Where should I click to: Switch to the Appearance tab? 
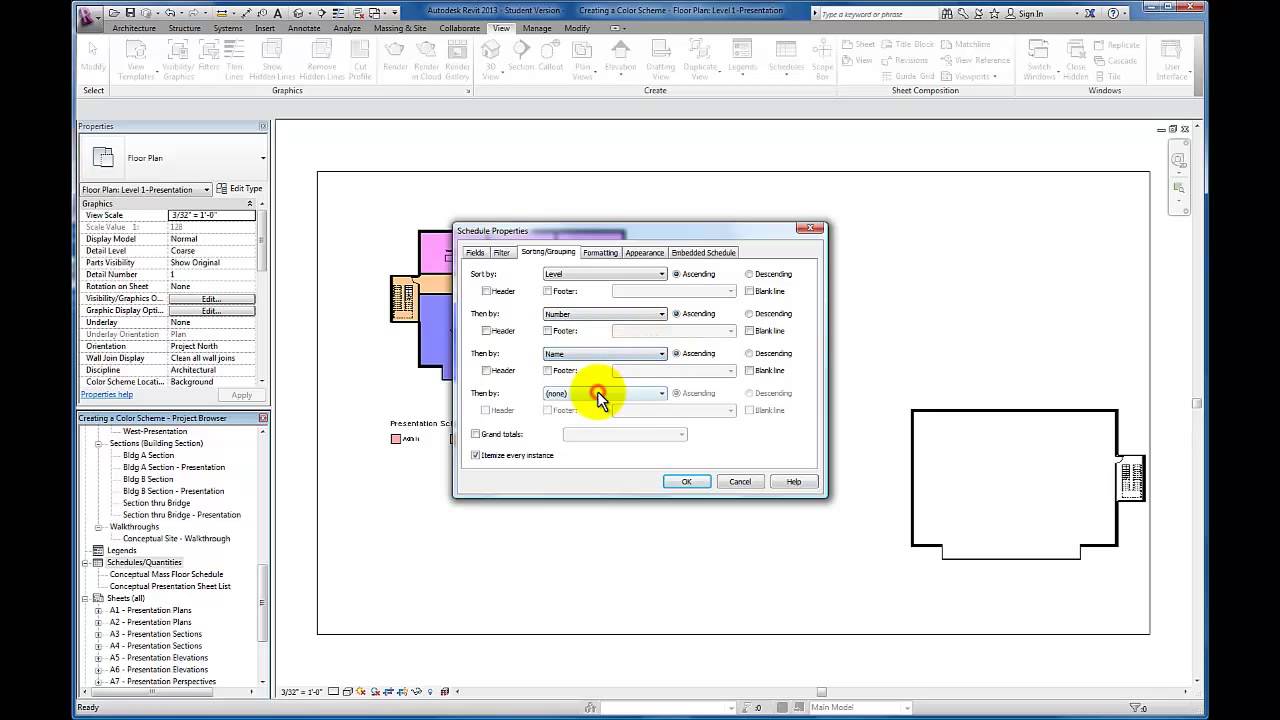pyautogui.click(x=645, y=253)
